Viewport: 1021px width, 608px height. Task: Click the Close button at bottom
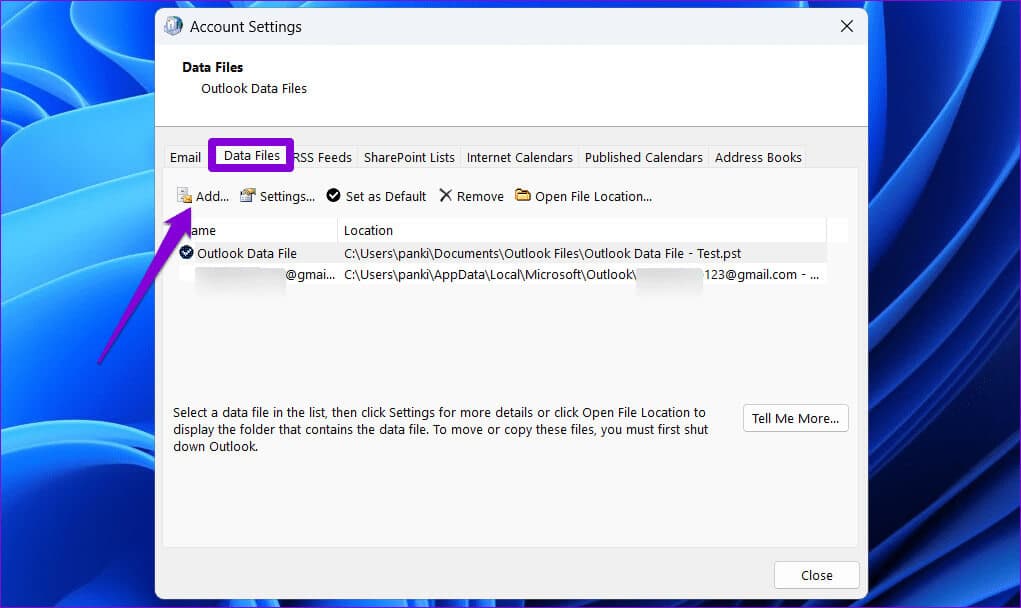[x=817, y=575]
